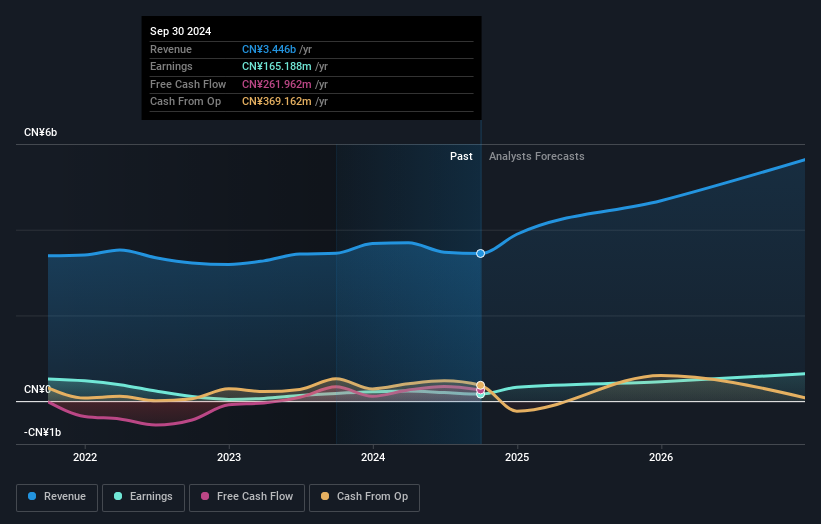
Task: Click the 2025 x-axis label
Action: pyautogui.click(x=517, y=457)
